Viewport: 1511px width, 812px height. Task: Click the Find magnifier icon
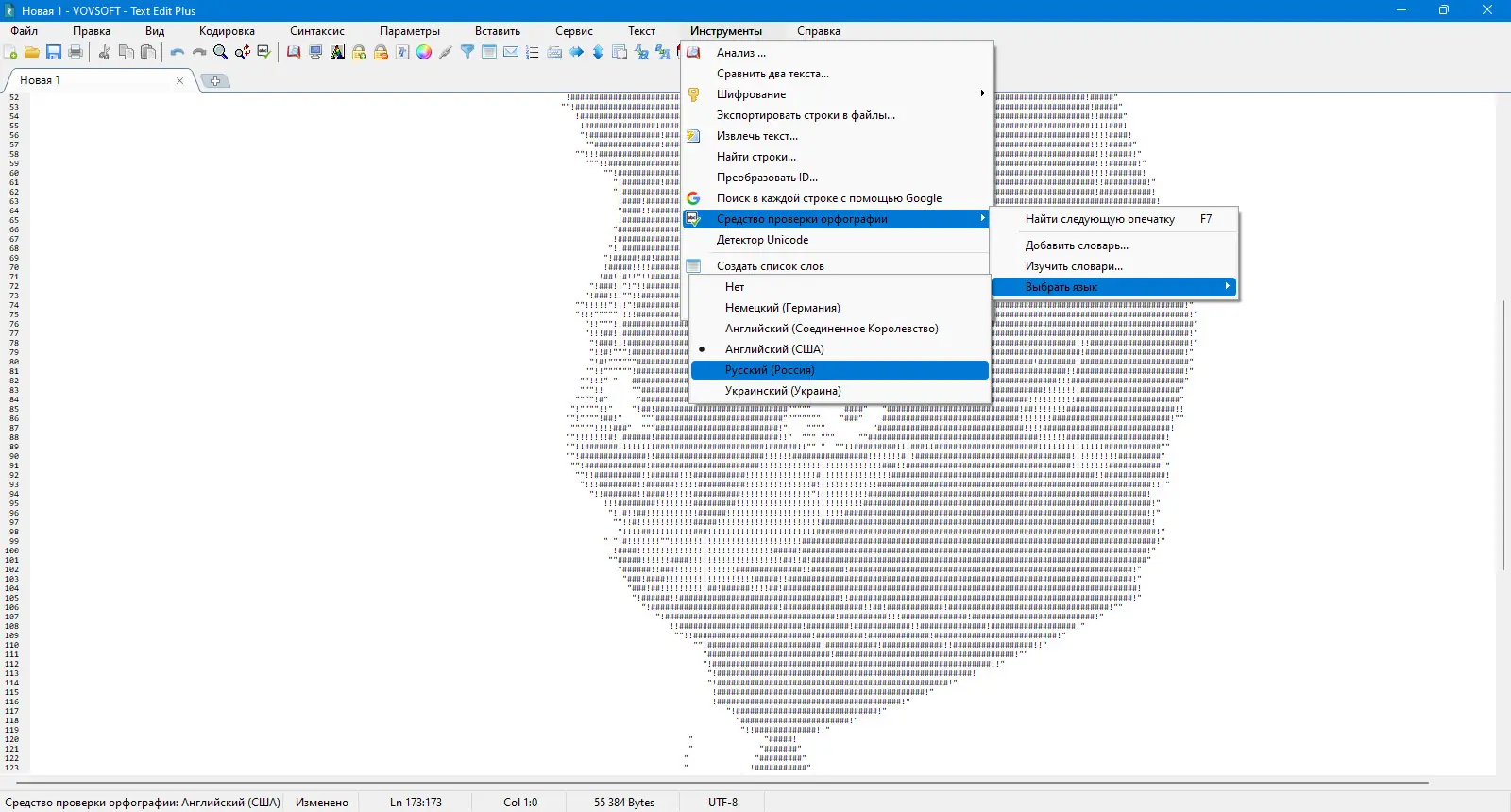220,52
